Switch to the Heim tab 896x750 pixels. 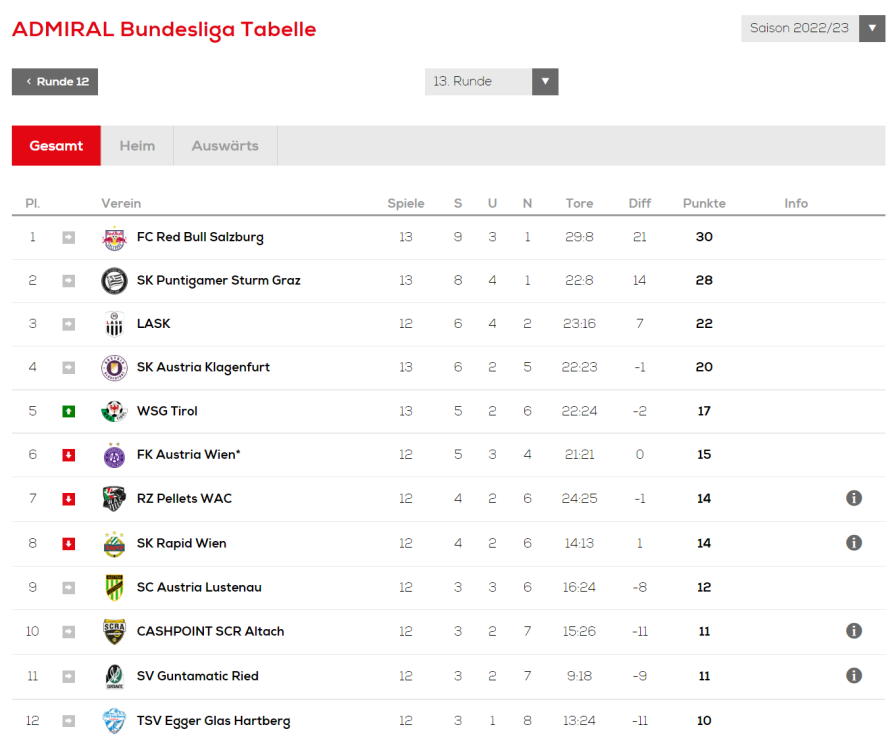point(137,146)
